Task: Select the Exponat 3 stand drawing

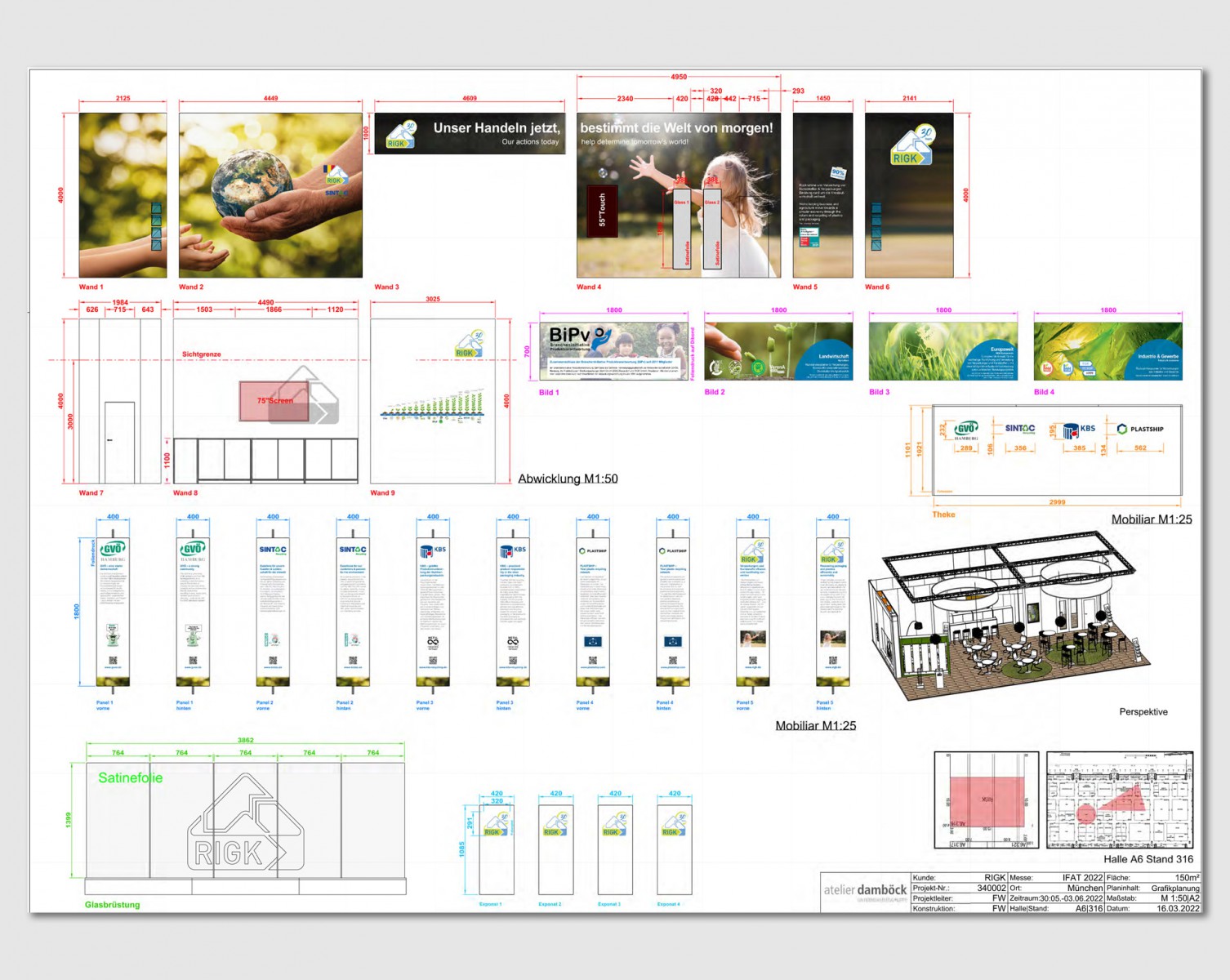Action: point(615,849)
